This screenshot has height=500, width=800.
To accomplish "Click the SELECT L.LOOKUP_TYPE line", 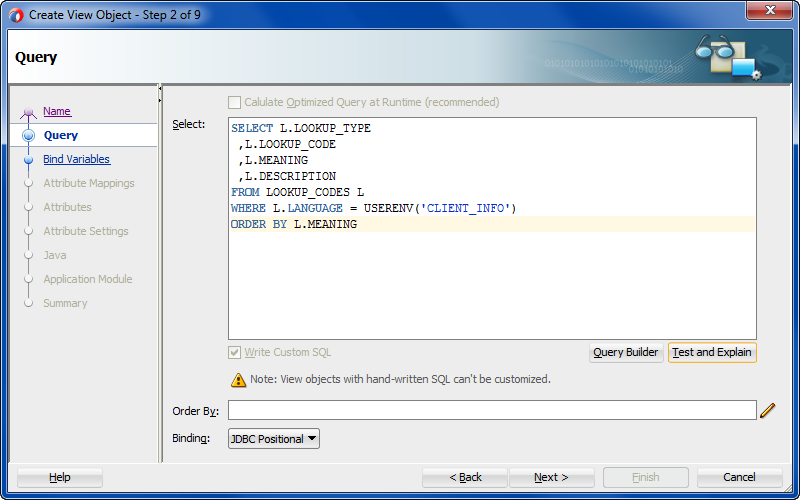I will click(301, 129).
